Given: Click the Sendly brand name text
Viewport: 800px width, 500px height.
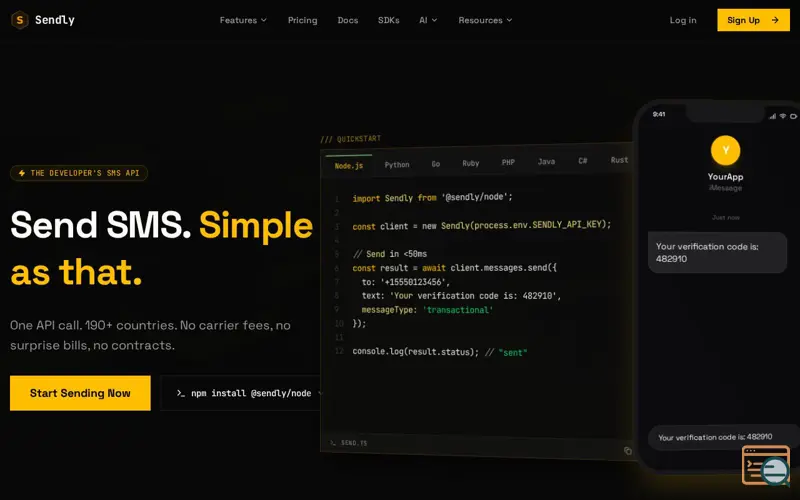Looking at the screenshot, I should click(55, 20).
